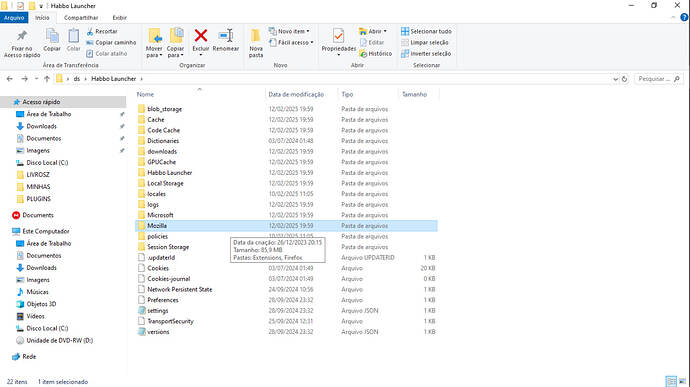This screenshot has height=387, width=690.
Task: Choose Copiar caminho in ribbon
Action: (x=111, y=42)
